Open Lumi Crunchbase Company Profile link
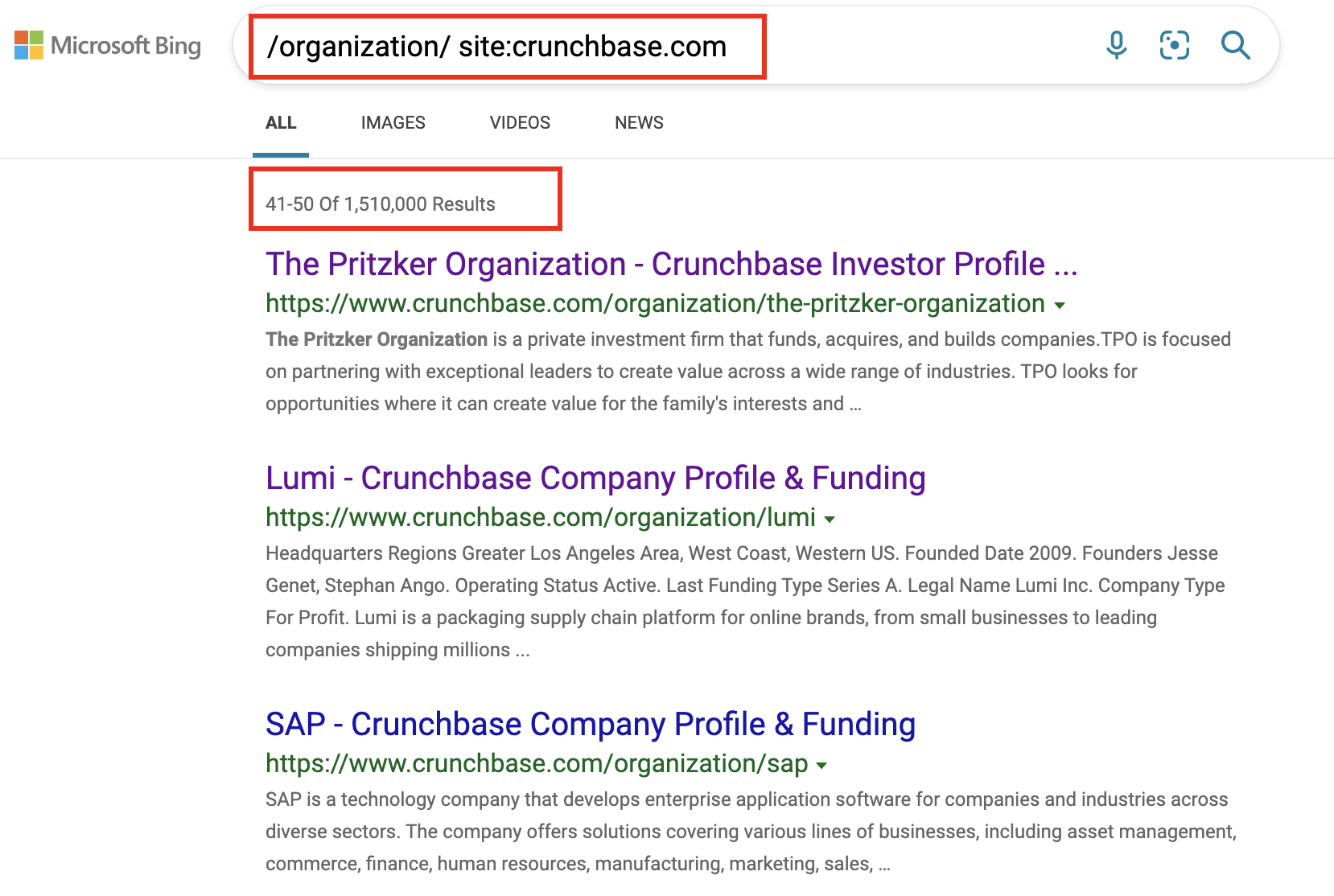The width and height of the screenshot is (1334, 896). point(595,478)
